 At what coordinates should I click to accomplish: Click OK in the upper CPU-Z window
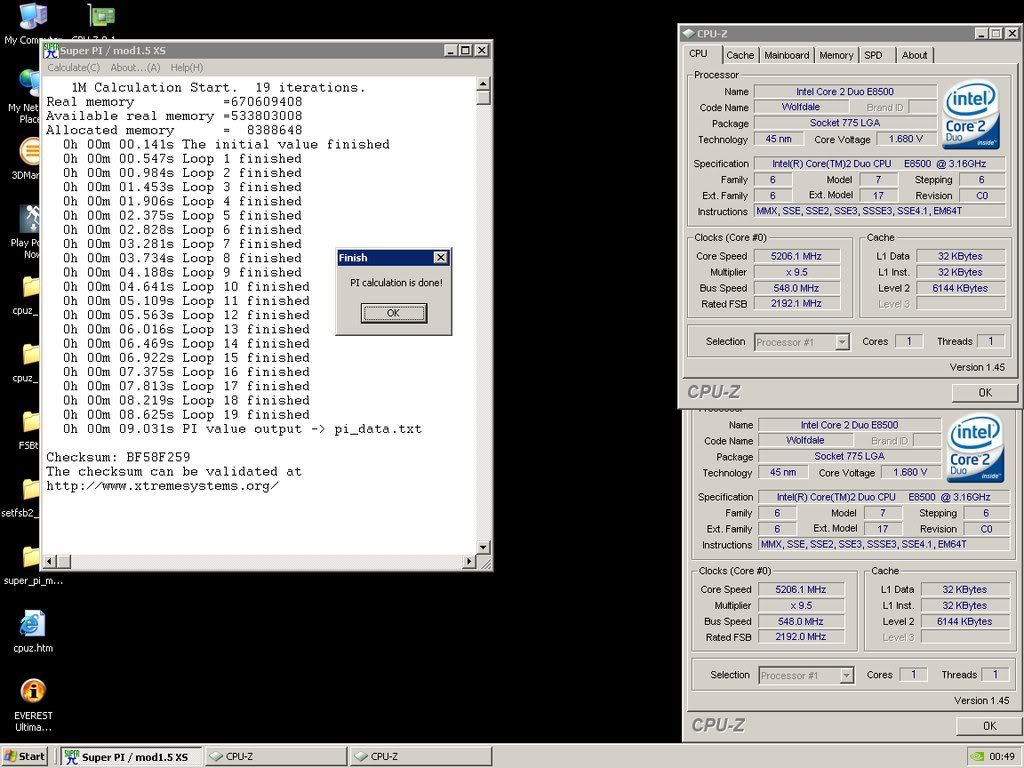[985, 392]
